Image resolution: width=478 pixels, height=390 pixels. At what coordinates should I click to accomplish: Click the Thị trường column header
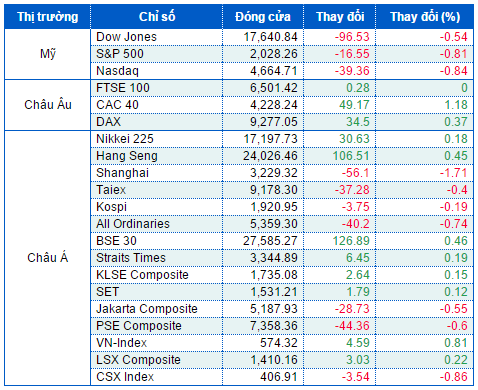pyautogui.click(x=48, y=17)
